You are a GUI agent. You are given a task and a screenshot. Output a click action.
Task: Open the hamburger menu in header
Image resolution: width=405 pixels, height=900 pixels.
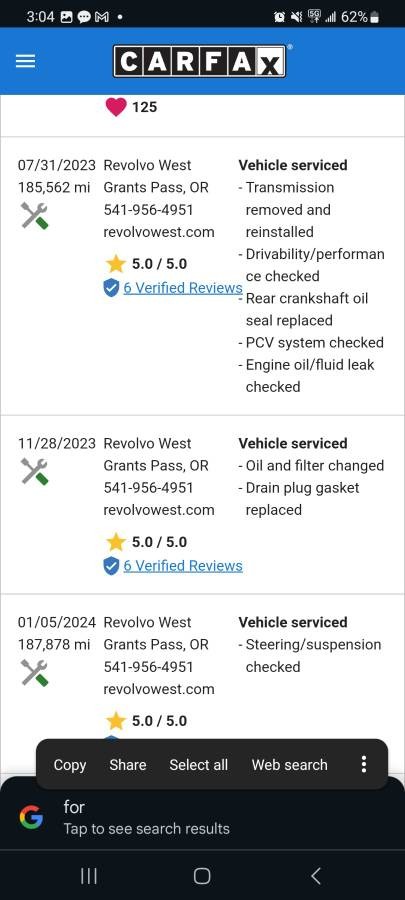coord(25,61)
